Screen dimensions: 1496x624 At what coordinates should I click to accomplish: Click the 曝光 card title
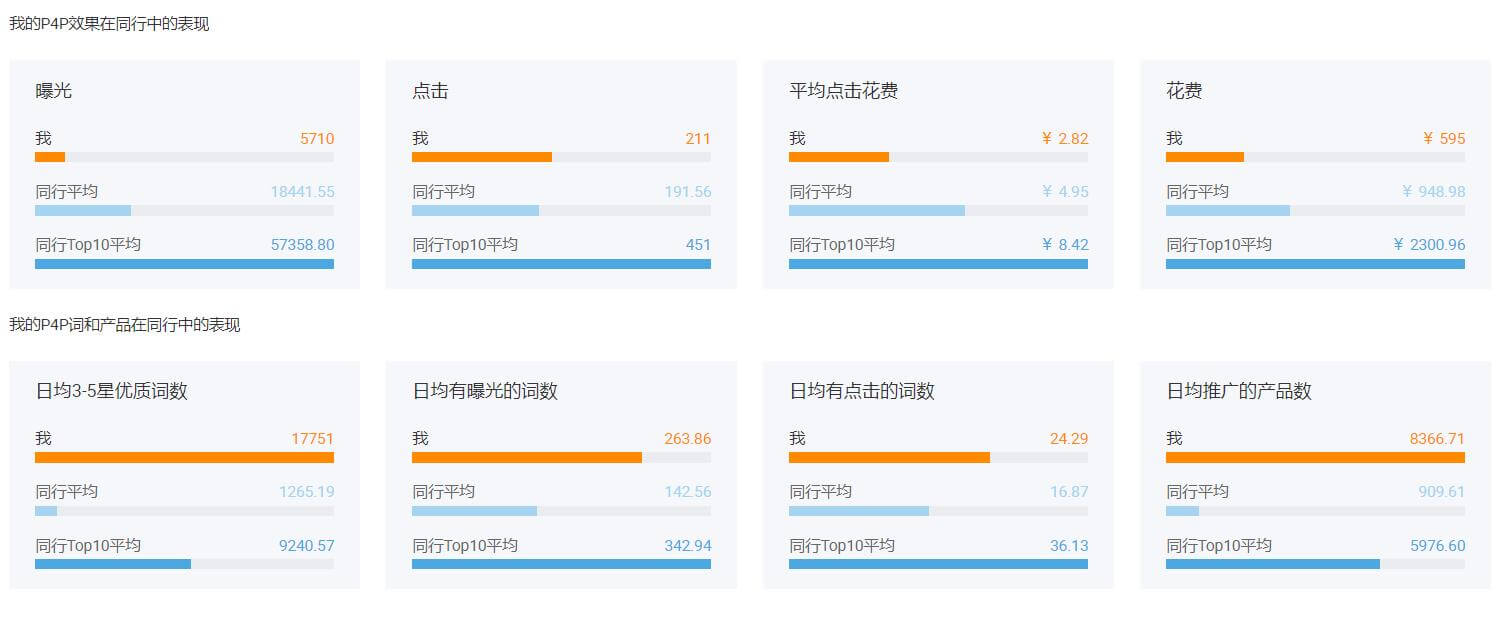click(x=54, y=91)
